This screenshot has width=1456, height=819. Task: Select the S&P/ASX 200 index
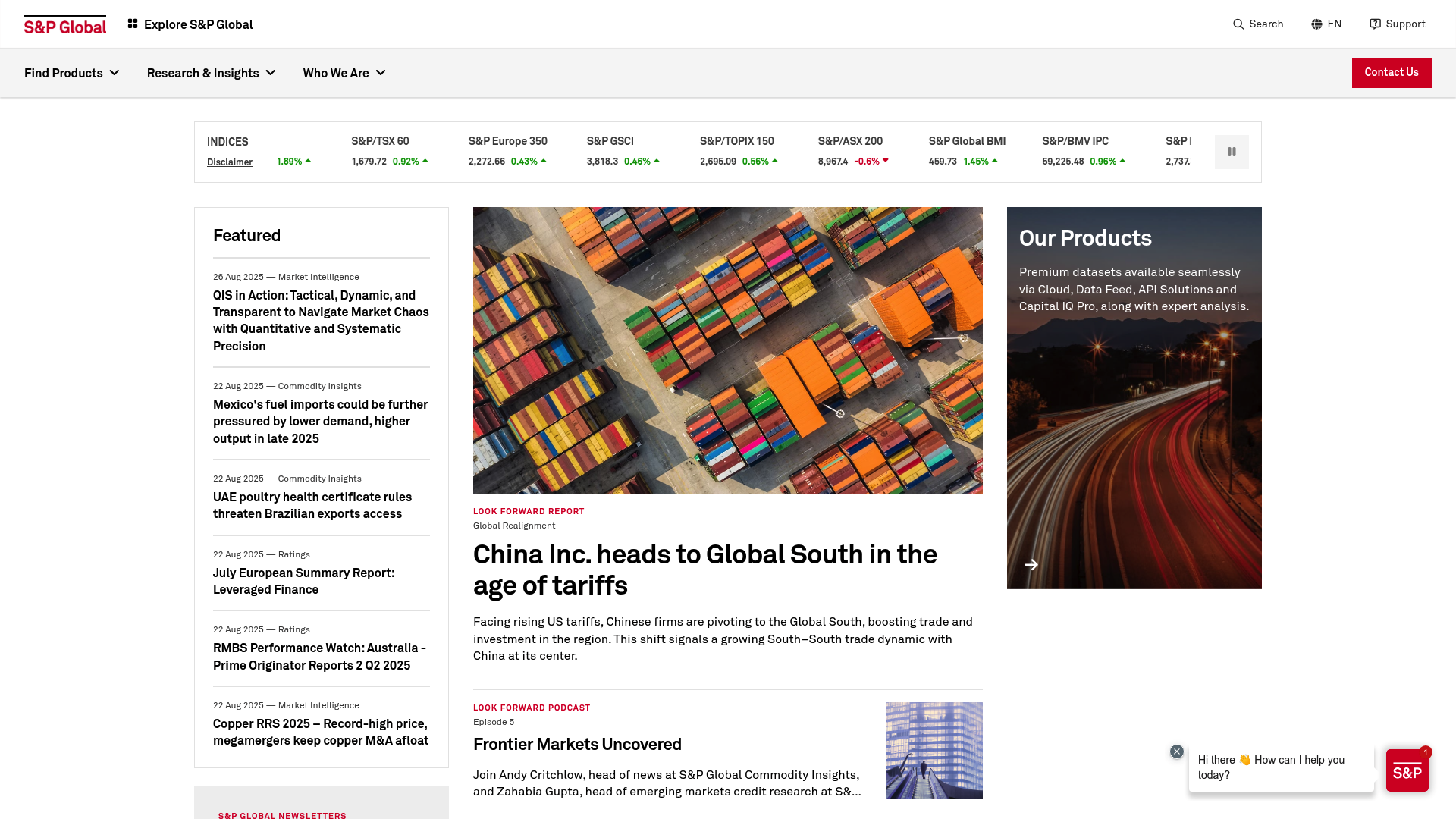[x=850, y=141]
